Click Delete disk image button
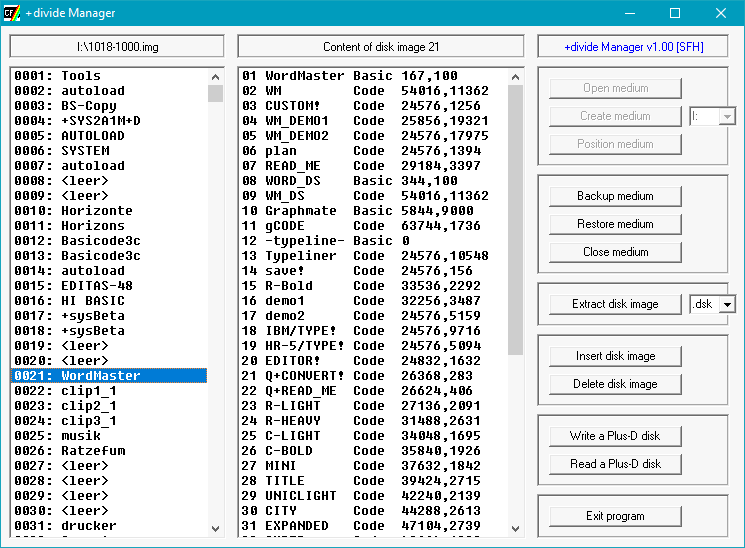 coord(615,384)
